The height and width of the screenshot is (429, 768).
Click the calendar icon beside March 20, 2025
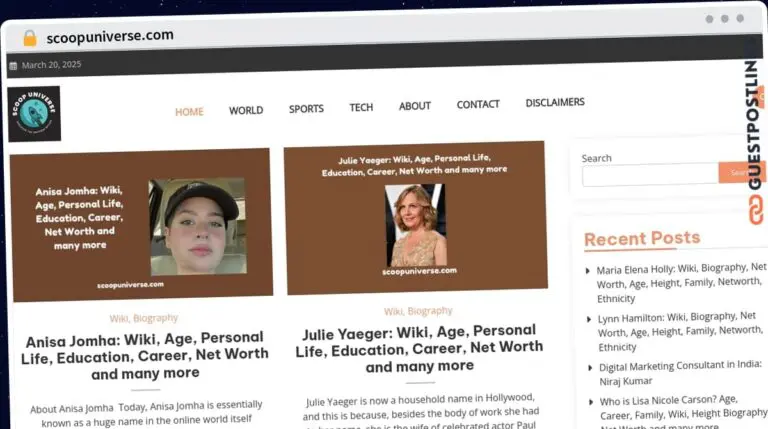click(x=13, y=66)
